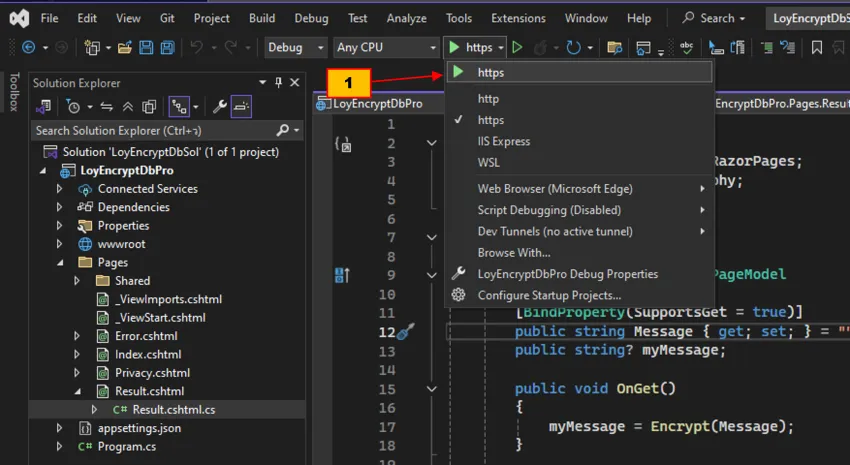This screenshot has width=850, height=465.
Task: Click Start Without Debugging outline play icon
Action: coord(517,47)
